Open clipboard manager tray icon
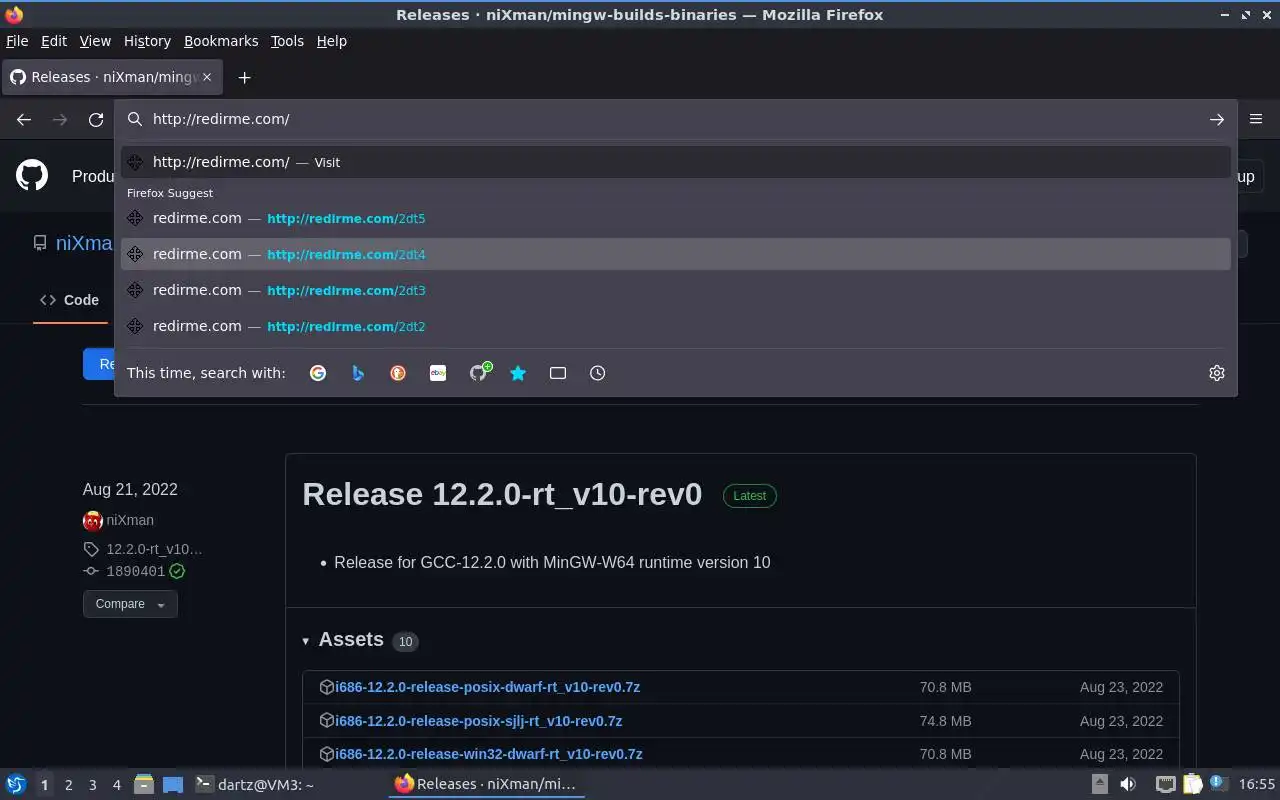 coord(1192,784)
